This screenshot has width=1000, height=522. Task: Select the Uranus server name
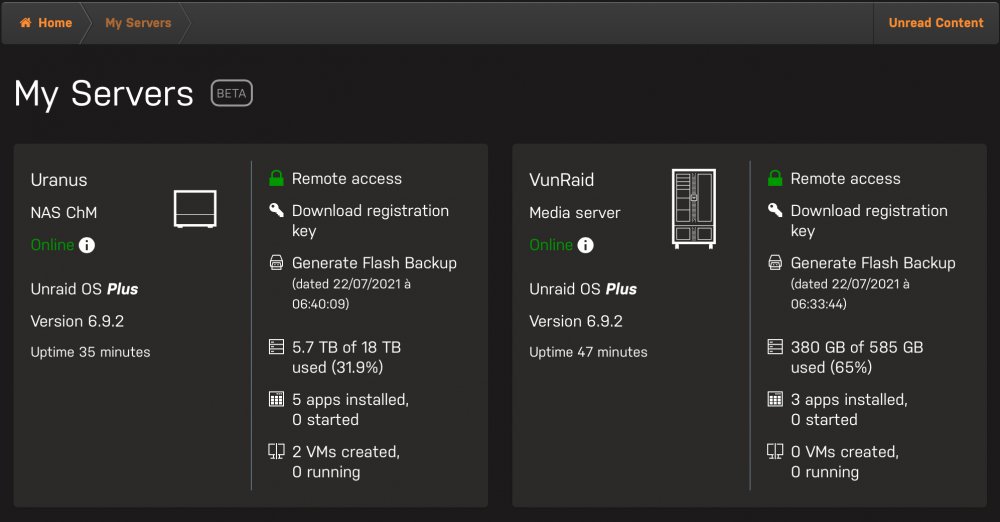(59, 180)
